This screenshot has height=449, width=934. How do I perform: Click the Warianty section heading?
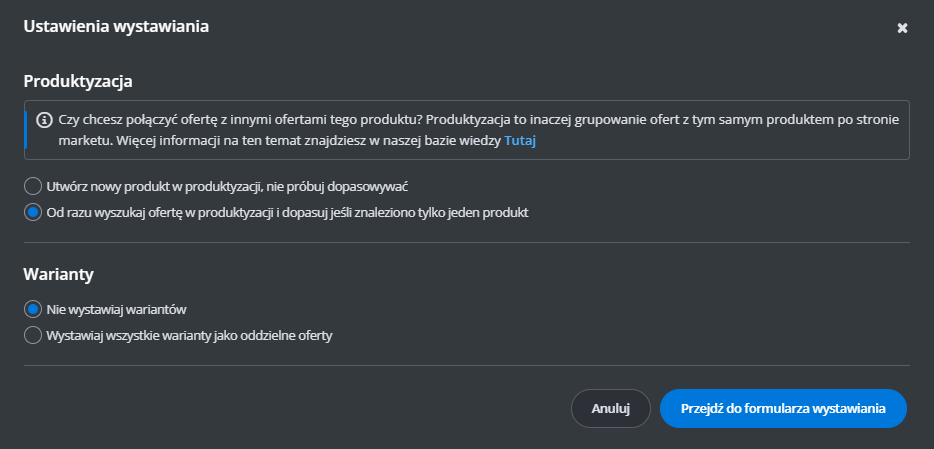(59, 273)
